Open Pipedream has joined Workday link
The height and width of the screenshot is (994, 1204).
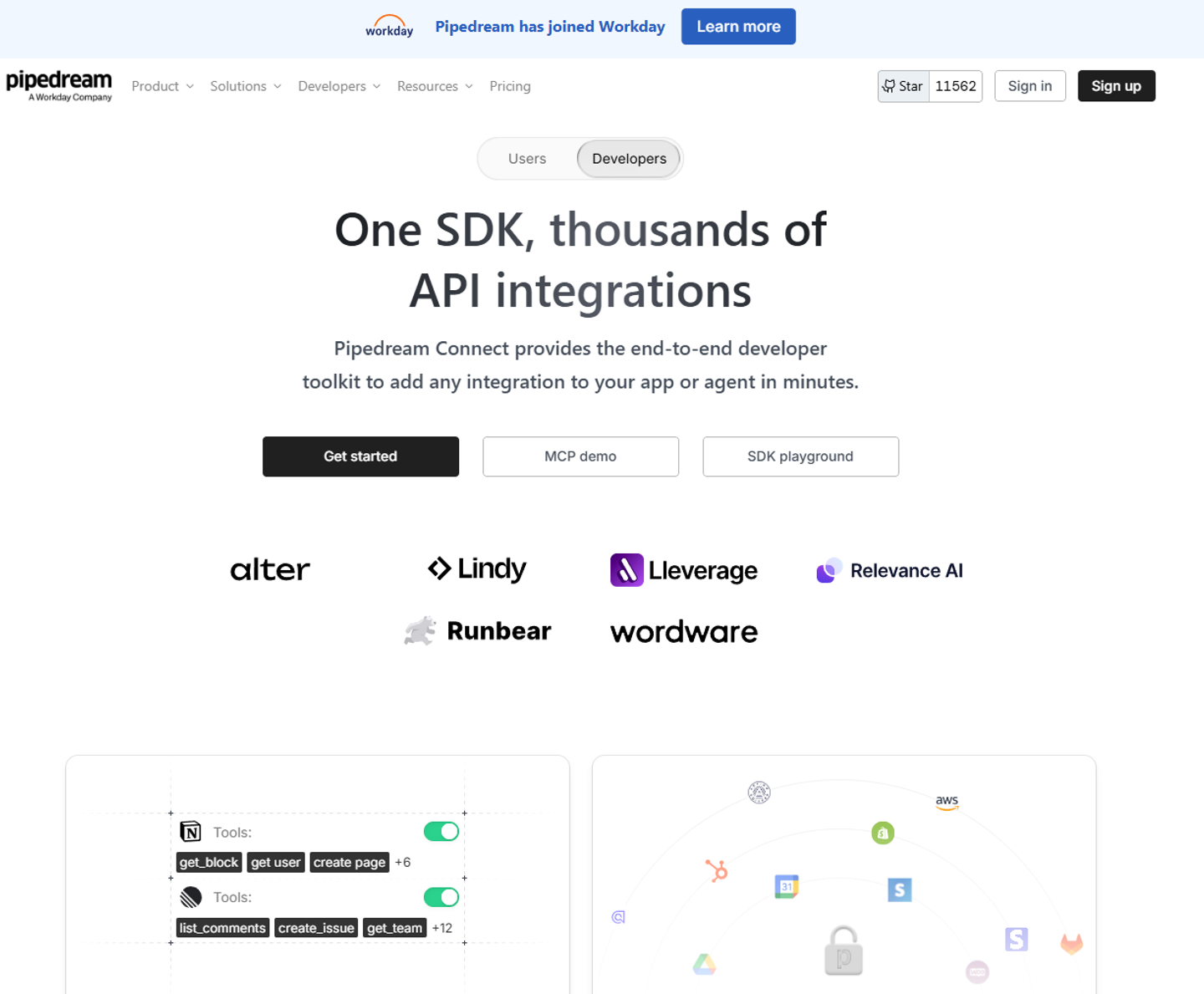[x=550, y=27]
